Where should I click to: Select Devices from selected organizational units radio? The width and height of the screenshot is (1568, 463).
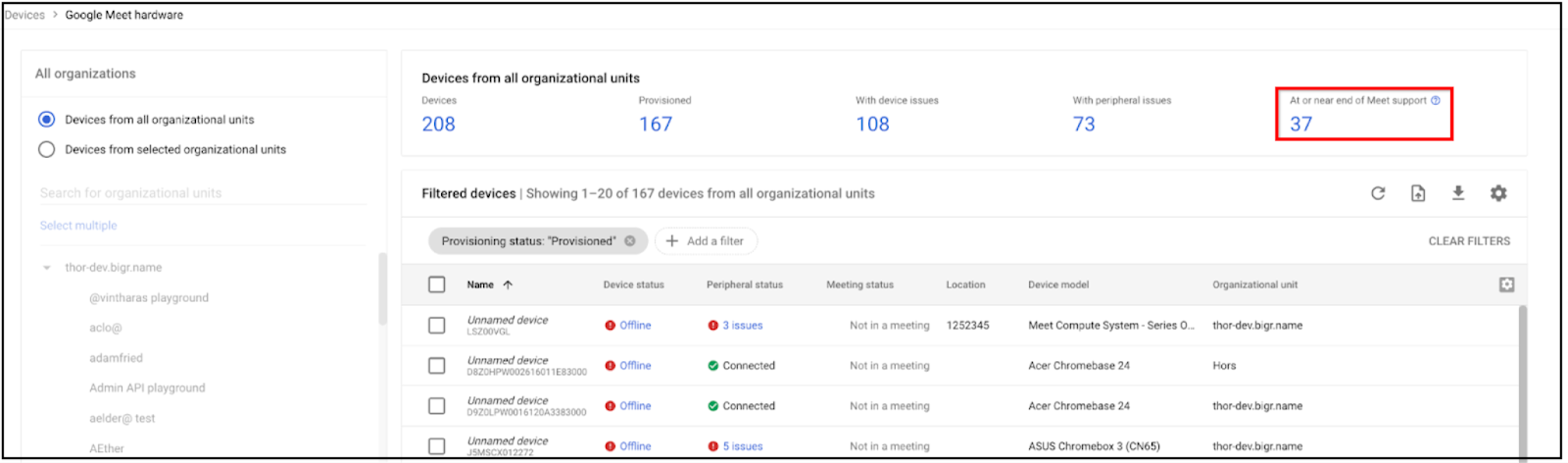point(46,150)
